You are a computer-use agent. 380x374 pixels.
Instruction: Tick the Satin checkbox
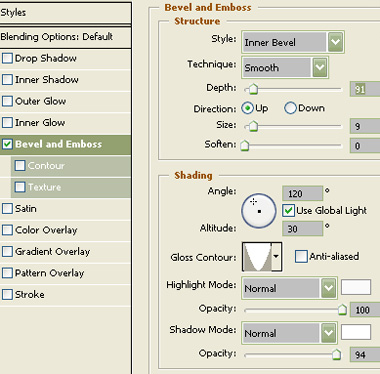coord(7,209)
